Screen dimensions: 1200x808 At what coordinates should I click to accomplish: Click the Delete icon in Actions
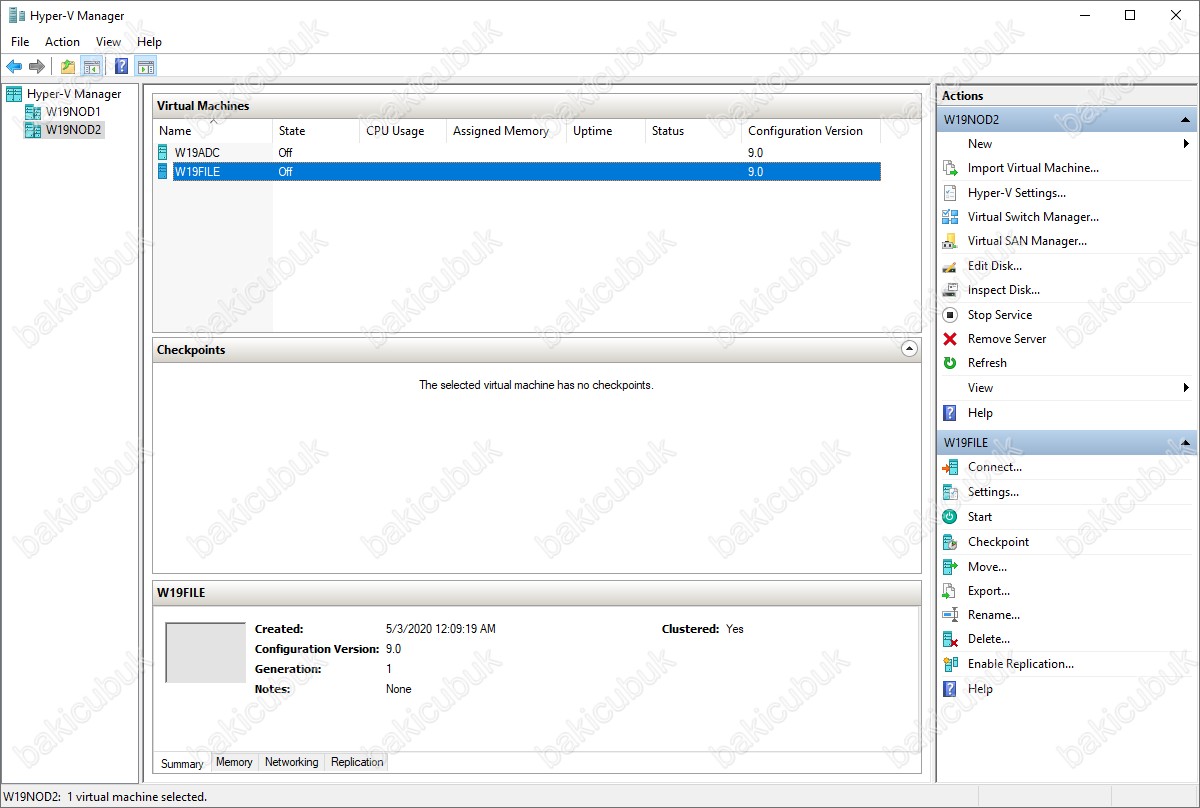950,639
